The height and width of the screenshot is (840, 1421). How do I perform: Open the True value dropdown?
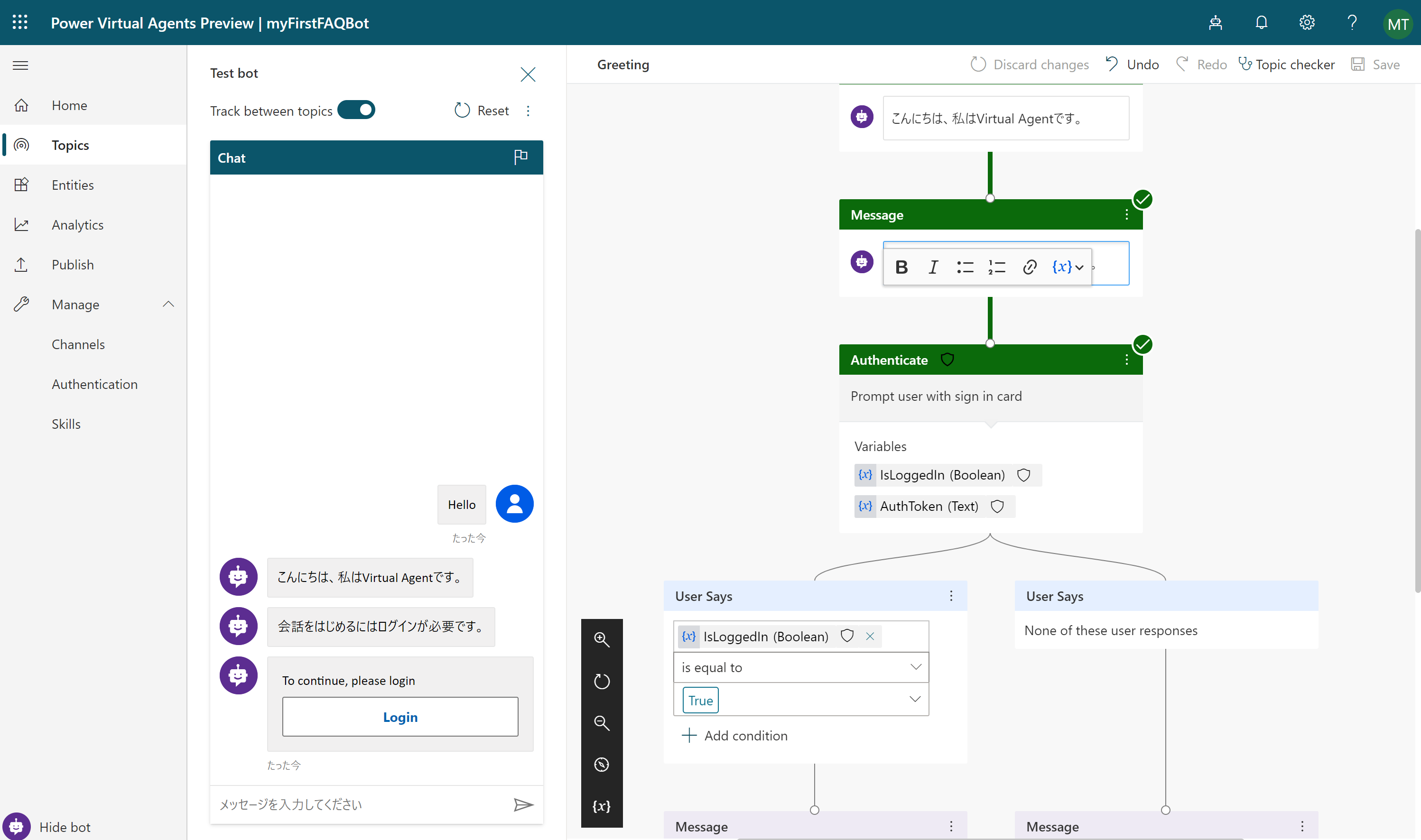pyautogui.click(x=801, y=700)
